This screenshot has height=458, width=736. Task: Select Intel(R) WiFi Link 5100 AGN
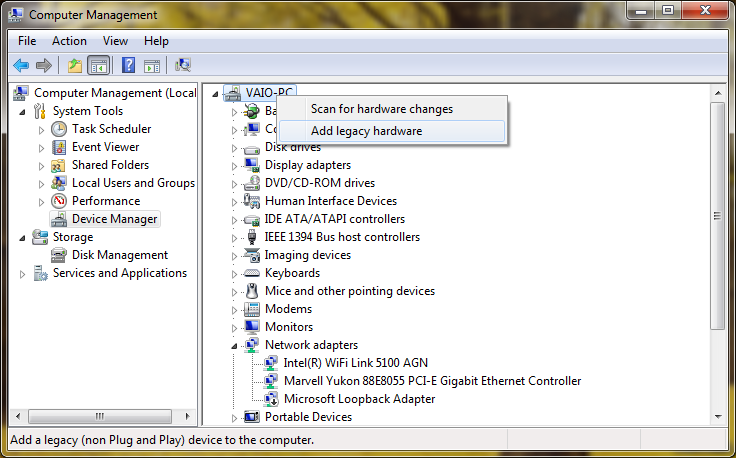355,363
